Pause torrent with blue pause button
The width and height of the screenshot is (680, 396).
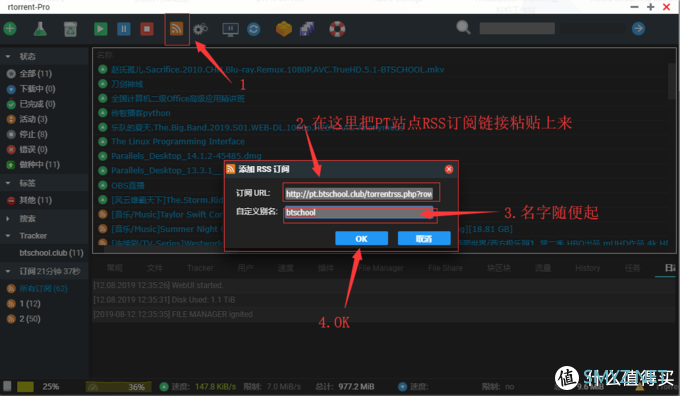click(124, 29)
